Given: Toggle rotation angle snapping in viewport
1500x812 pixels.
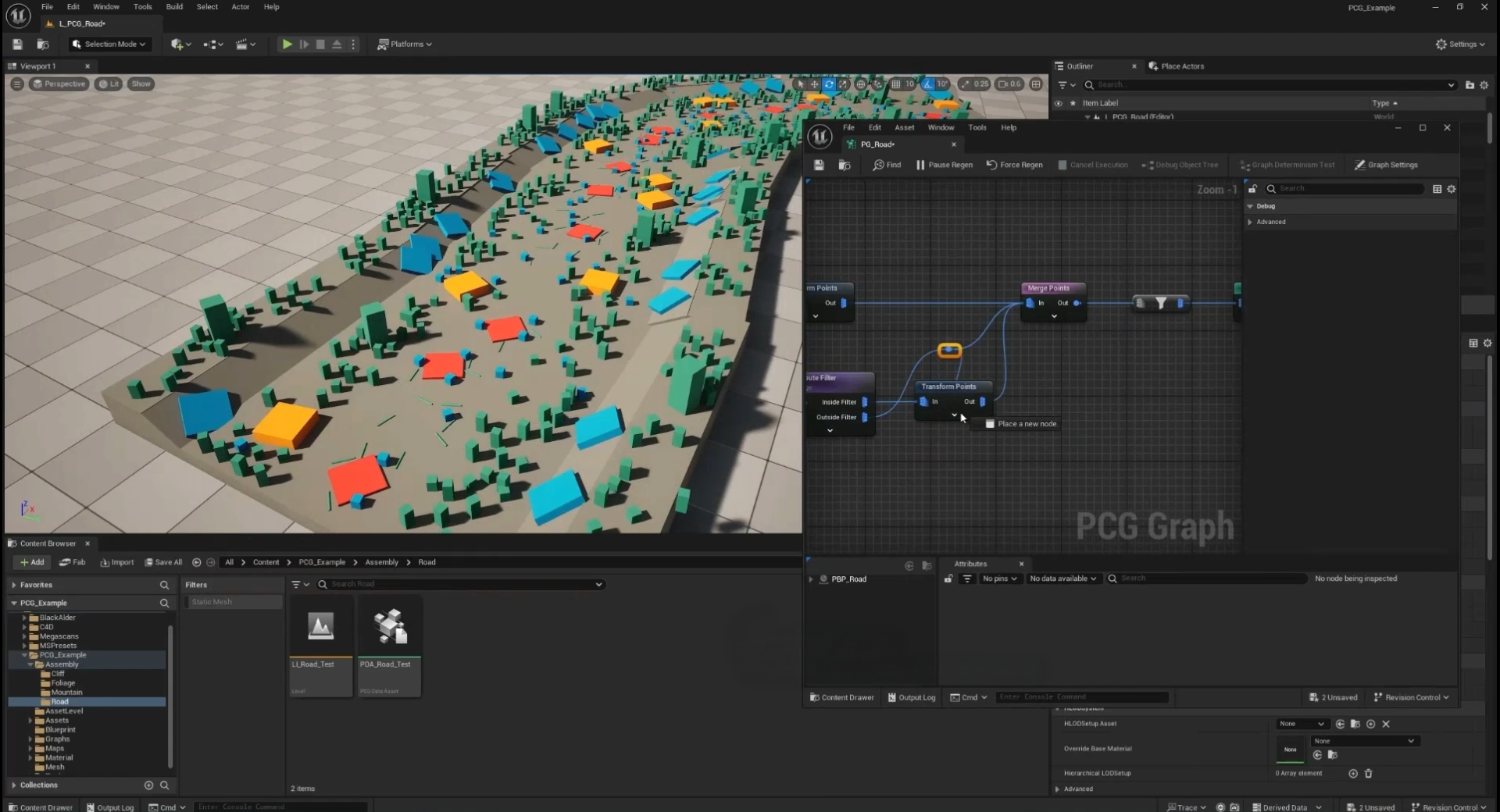Looking at the screenshot, I should [927, 84].
